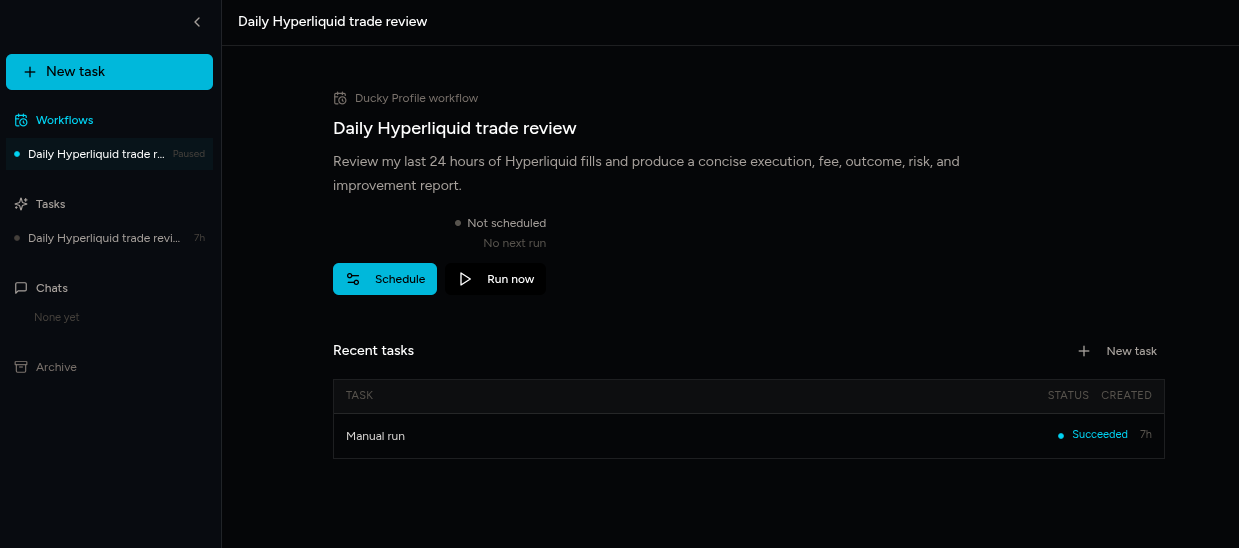
Task: Click the page title Daily Hyperliquid trade review
Action: pyautogui.click(x=332, y=21)
